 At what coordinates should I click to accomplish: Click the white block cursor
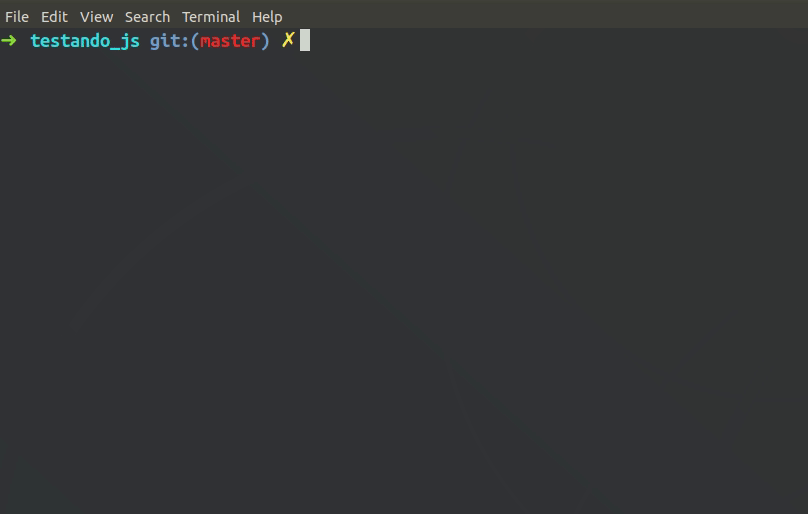tap(305, 40)
